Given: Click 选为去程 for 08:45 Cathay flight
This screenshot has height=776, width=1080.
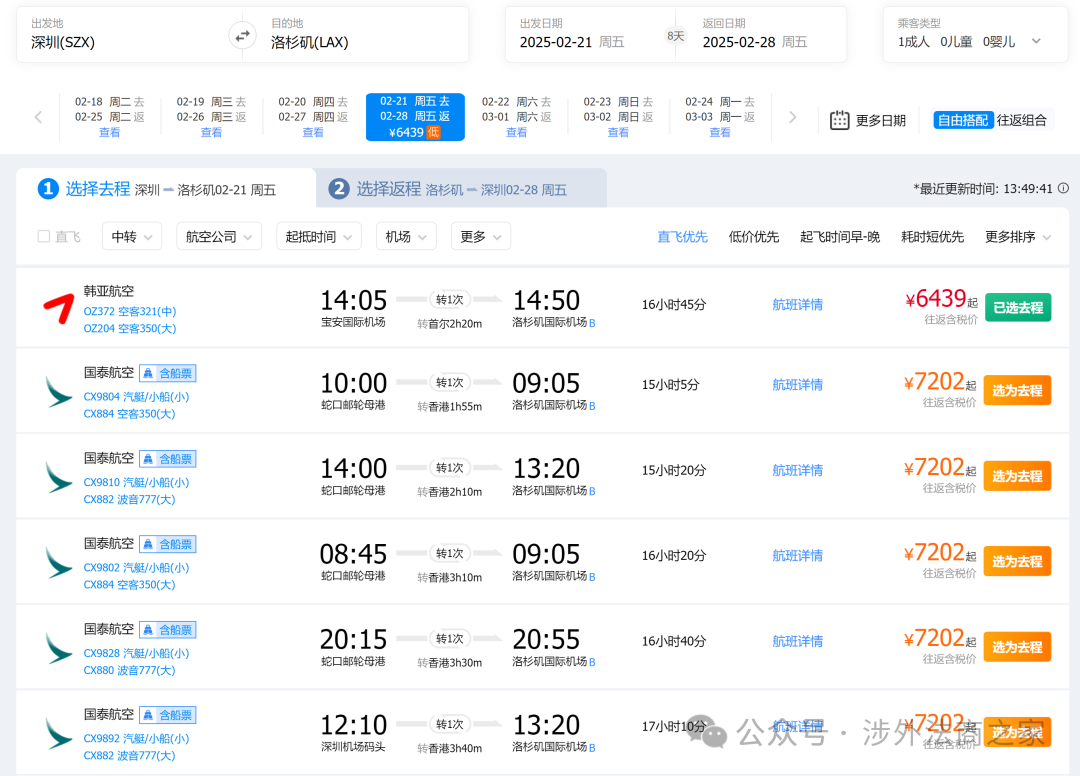Looking at the screenshot, I should 1017,561.
